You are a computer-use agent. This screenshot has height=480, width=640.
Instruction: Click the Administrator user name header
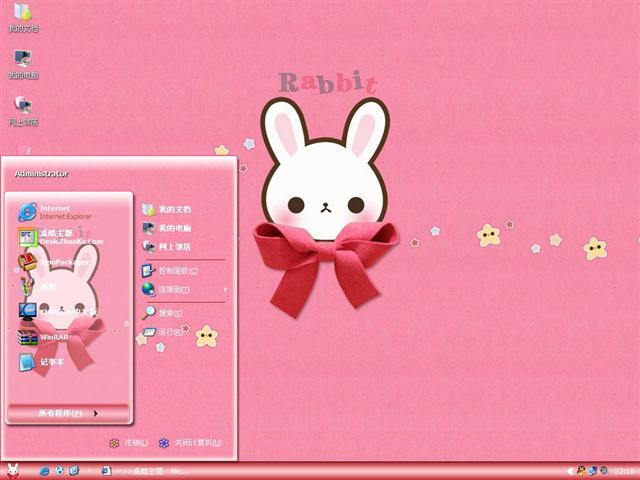pos(41,174)
